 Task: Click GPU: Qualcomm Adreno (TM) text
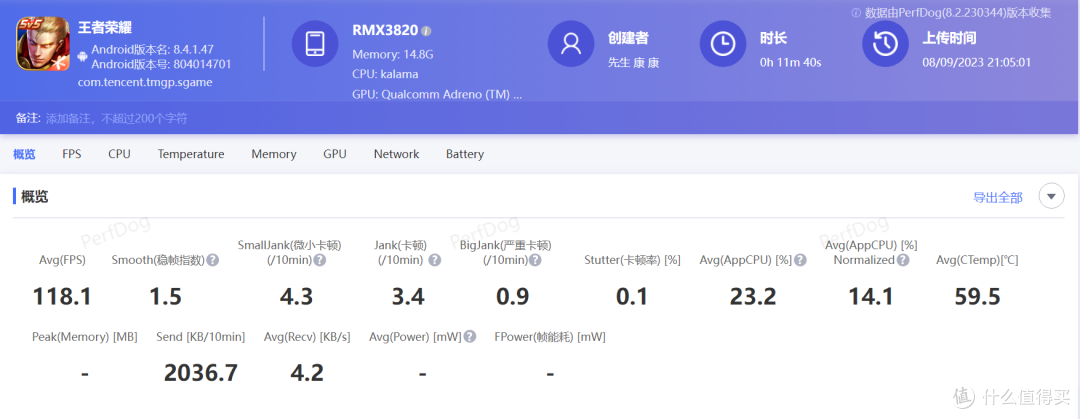(x=437, y=94)
